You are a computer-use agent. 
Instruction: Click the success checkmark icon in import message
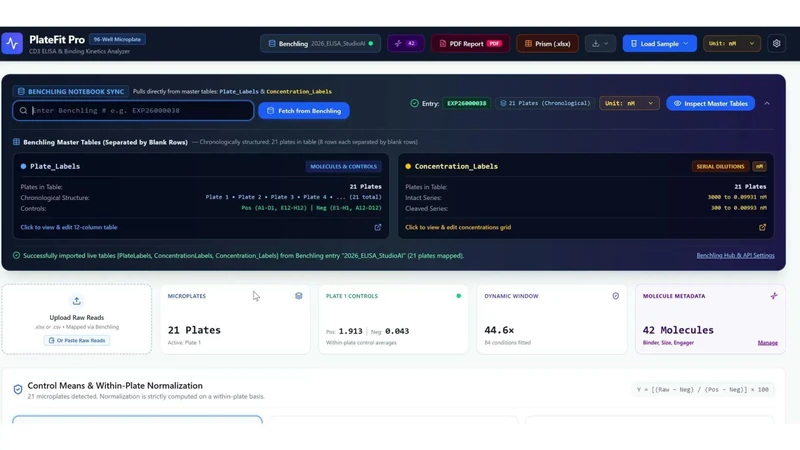[16, 256]
